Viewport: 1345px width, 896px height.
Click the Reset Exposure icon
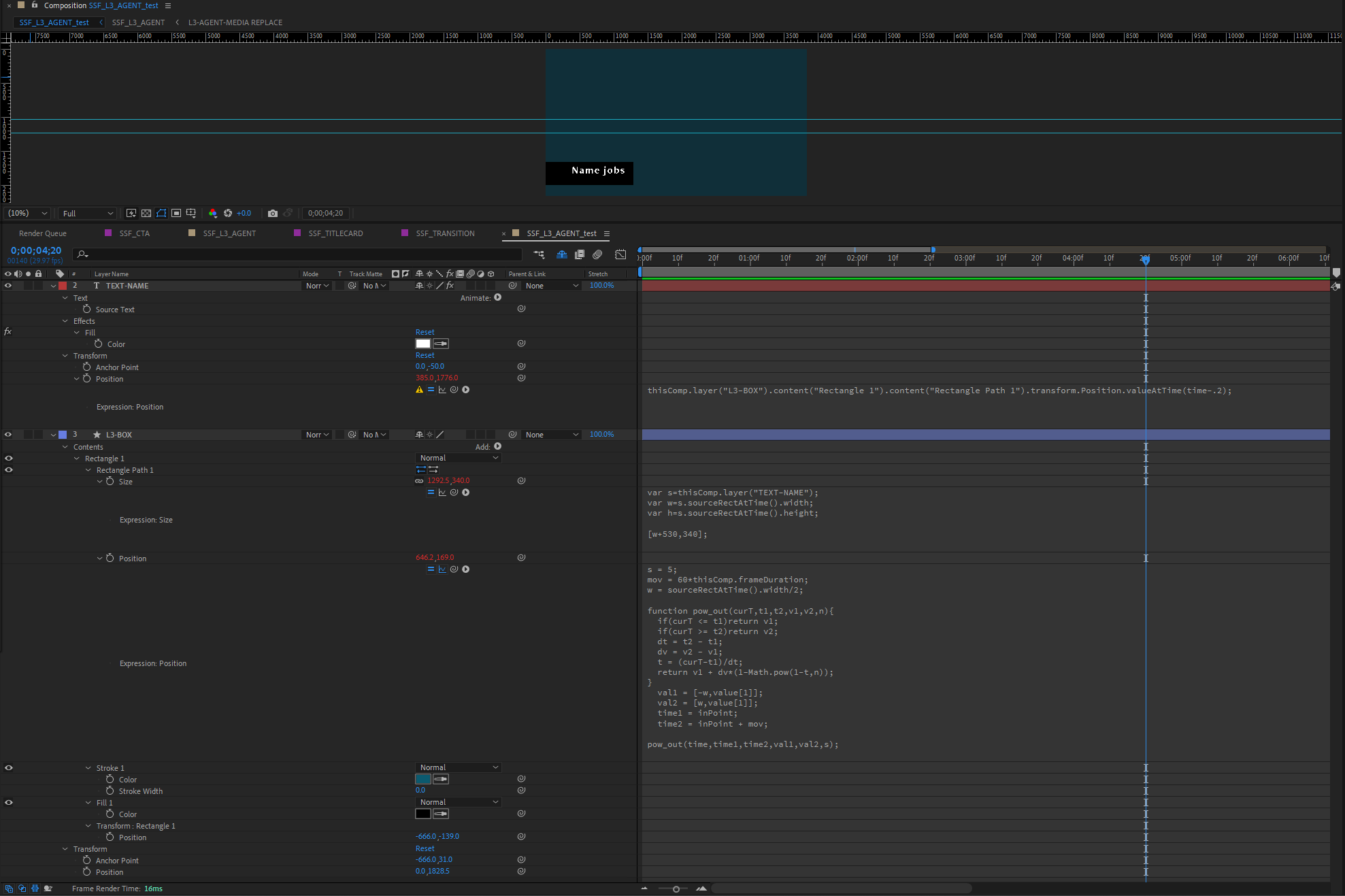tap(228, 213)
